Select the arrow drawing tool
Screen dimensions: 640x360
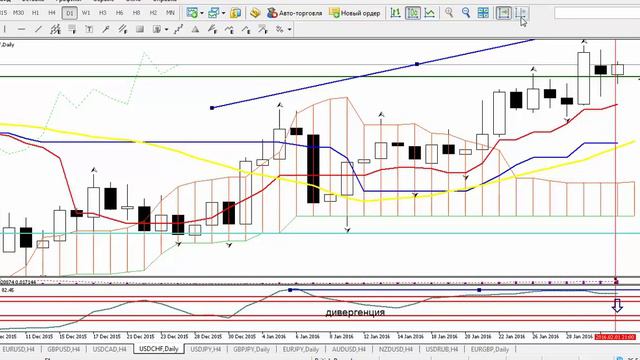point(106,29)
